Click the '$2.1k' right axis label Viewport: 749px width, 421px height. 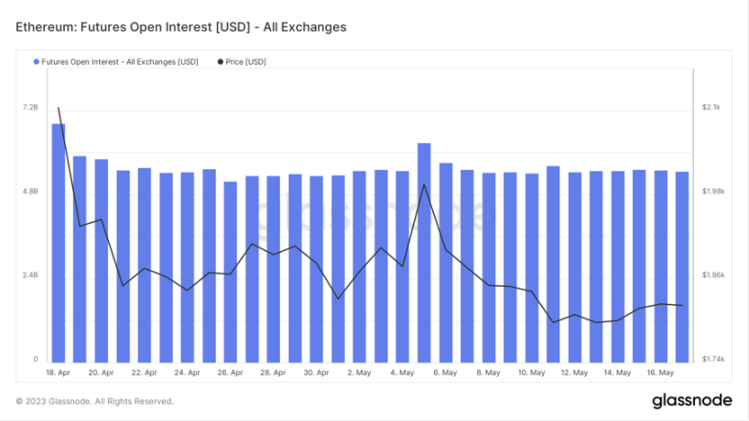tap(711, 107)
